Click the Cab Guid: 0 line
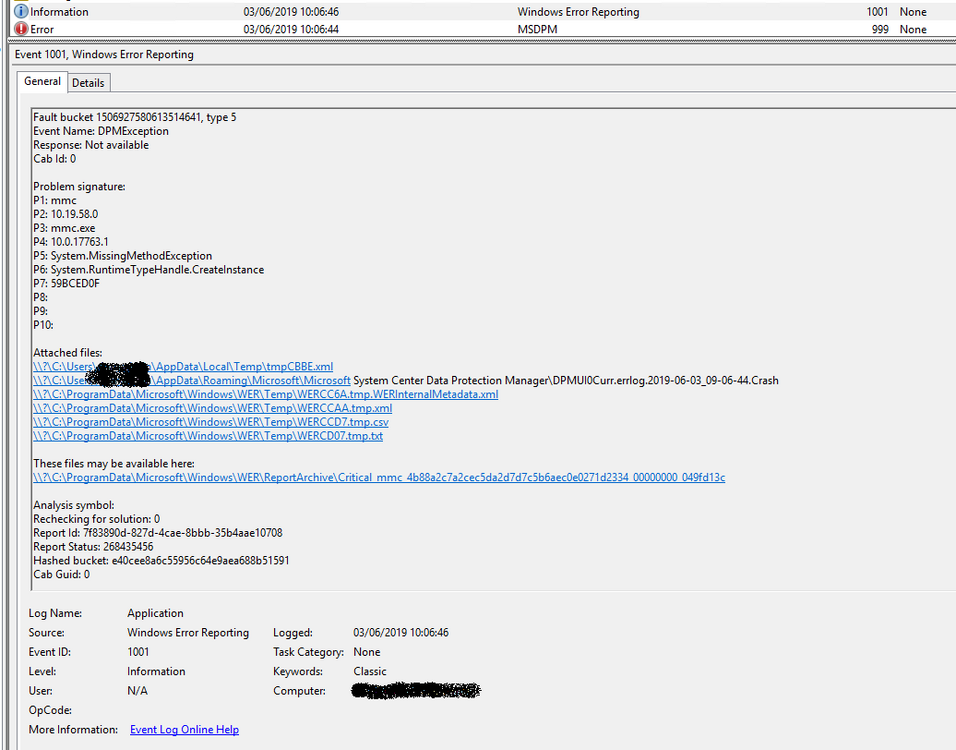This screenshot has width=956, height=750. pyautogui.click(x=62, y=574)
